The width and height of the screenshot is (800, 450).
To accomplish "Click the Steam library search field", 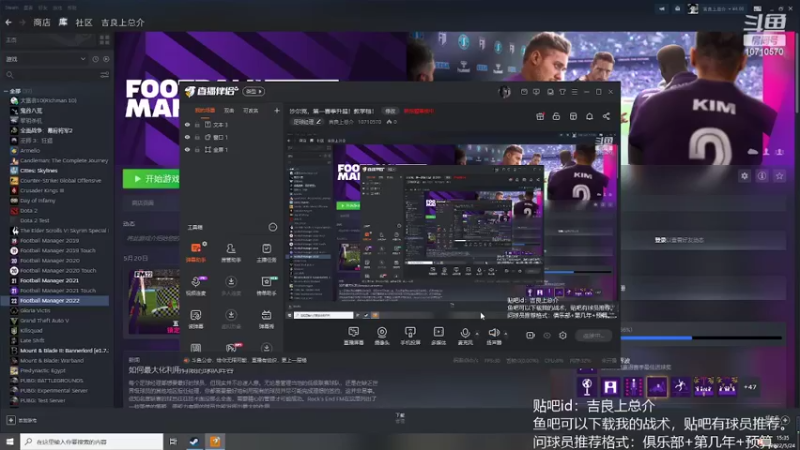I will click(x=50, y=75).
